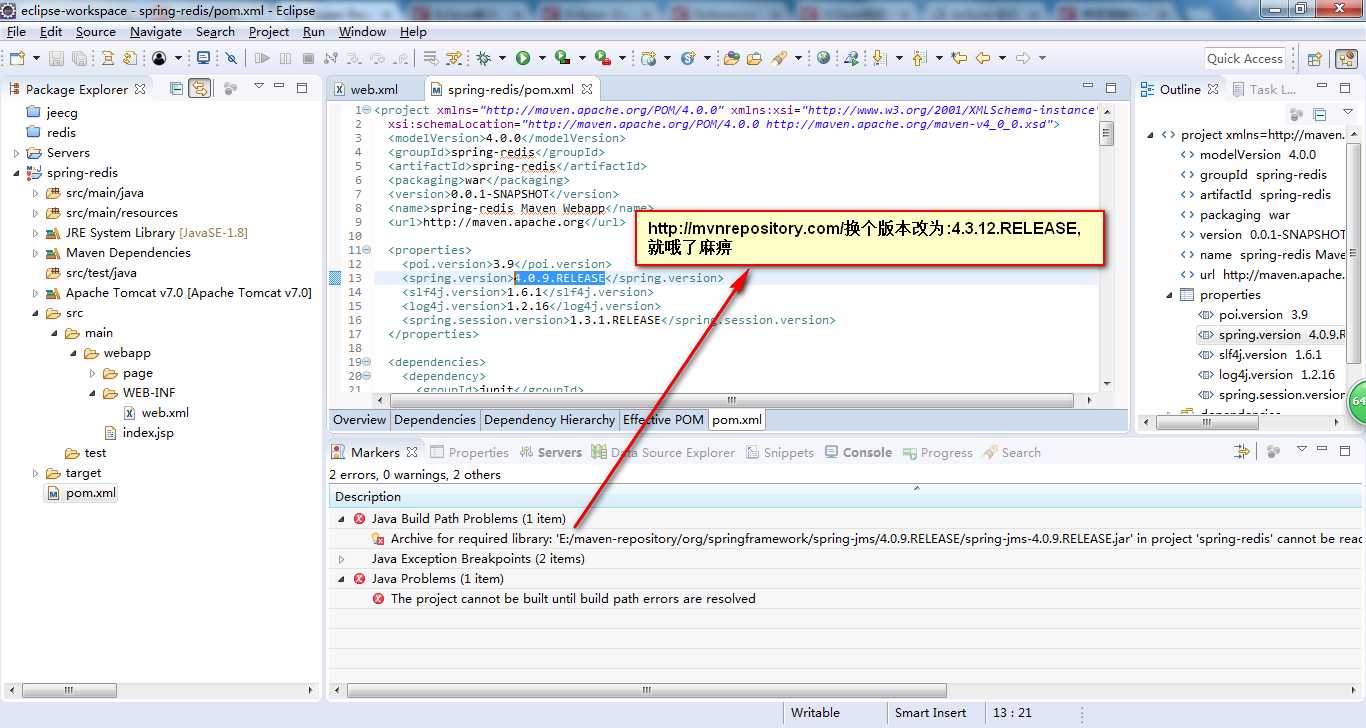This screenshot has height=728, width=1366.
Task: Switch to Dependency Hierarchy tab
Action: click(549, 420)
